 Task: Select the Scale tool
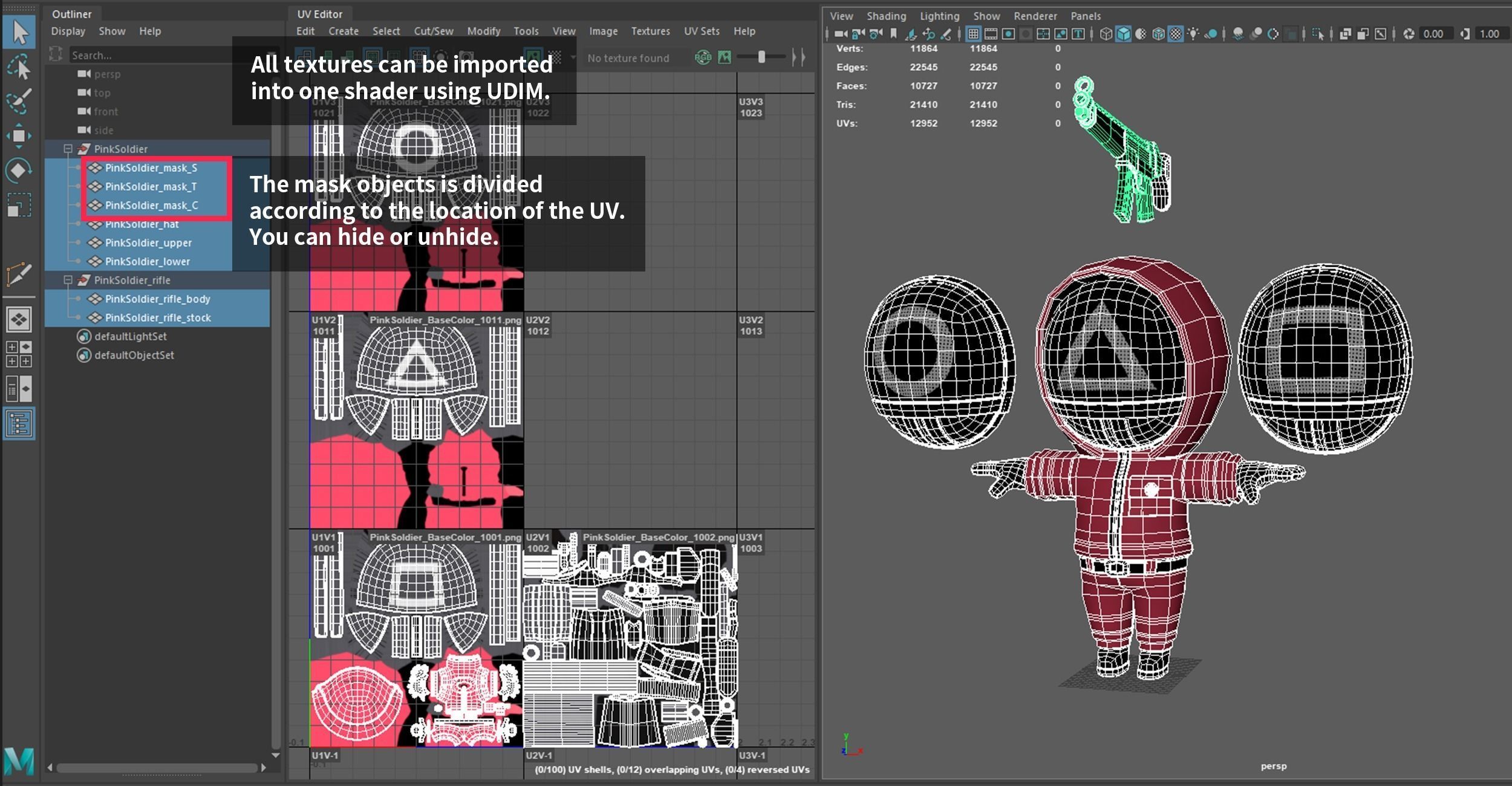click(x=19, y=205)
